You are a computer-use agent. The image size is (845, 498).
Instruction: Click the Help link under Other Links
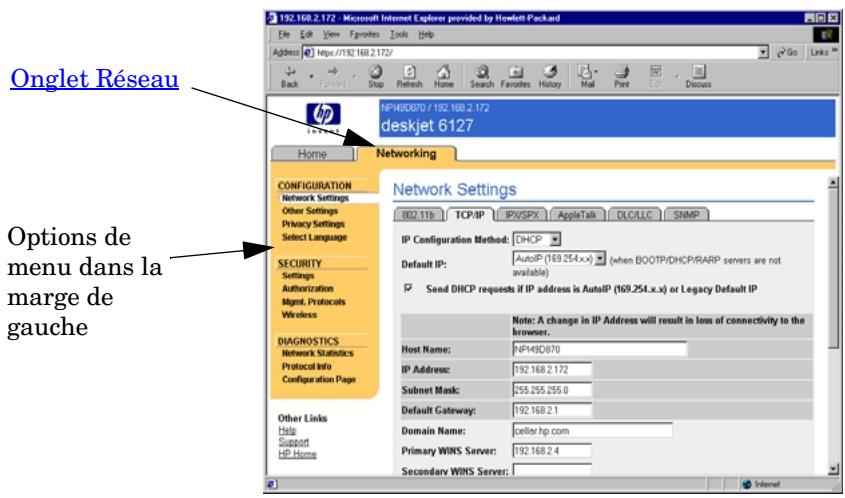287,431
